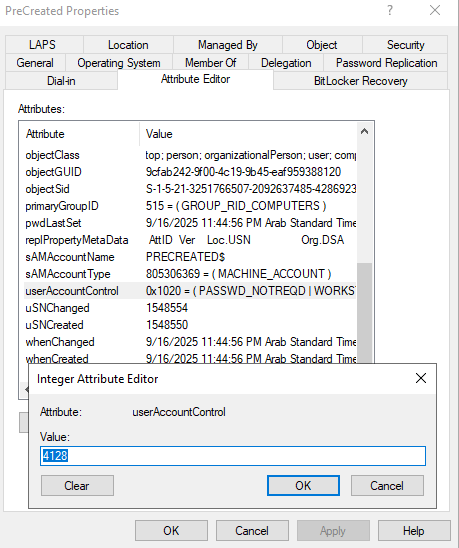Viewport: 459px width, 548px height.
Task: Select the userAccountControl attribute row
Action: pos(190,291)
